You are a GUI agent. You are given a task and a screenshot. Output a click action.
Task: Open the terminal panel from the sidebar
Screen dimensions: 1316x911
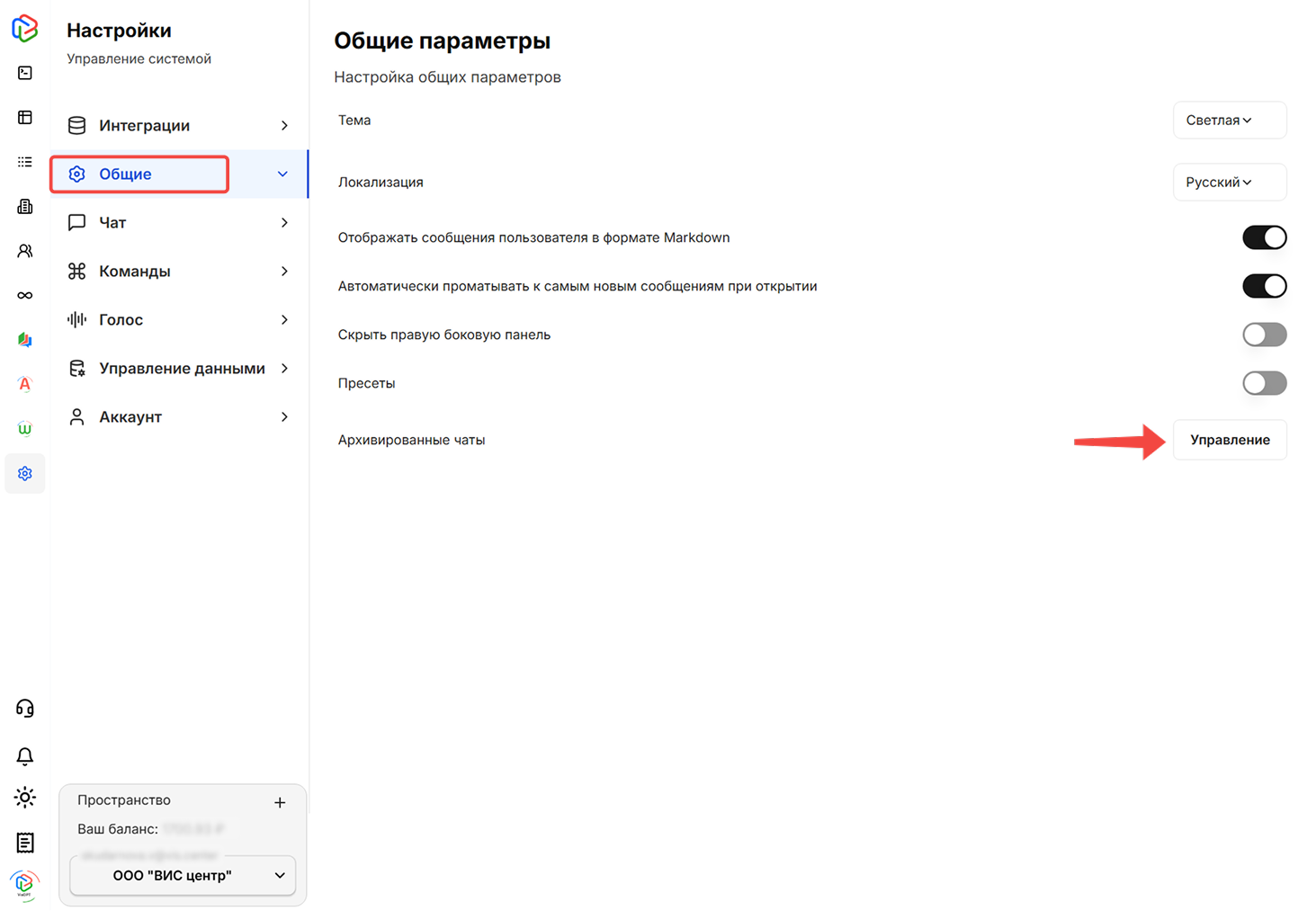pyautogui.click(x=24, y=72)
